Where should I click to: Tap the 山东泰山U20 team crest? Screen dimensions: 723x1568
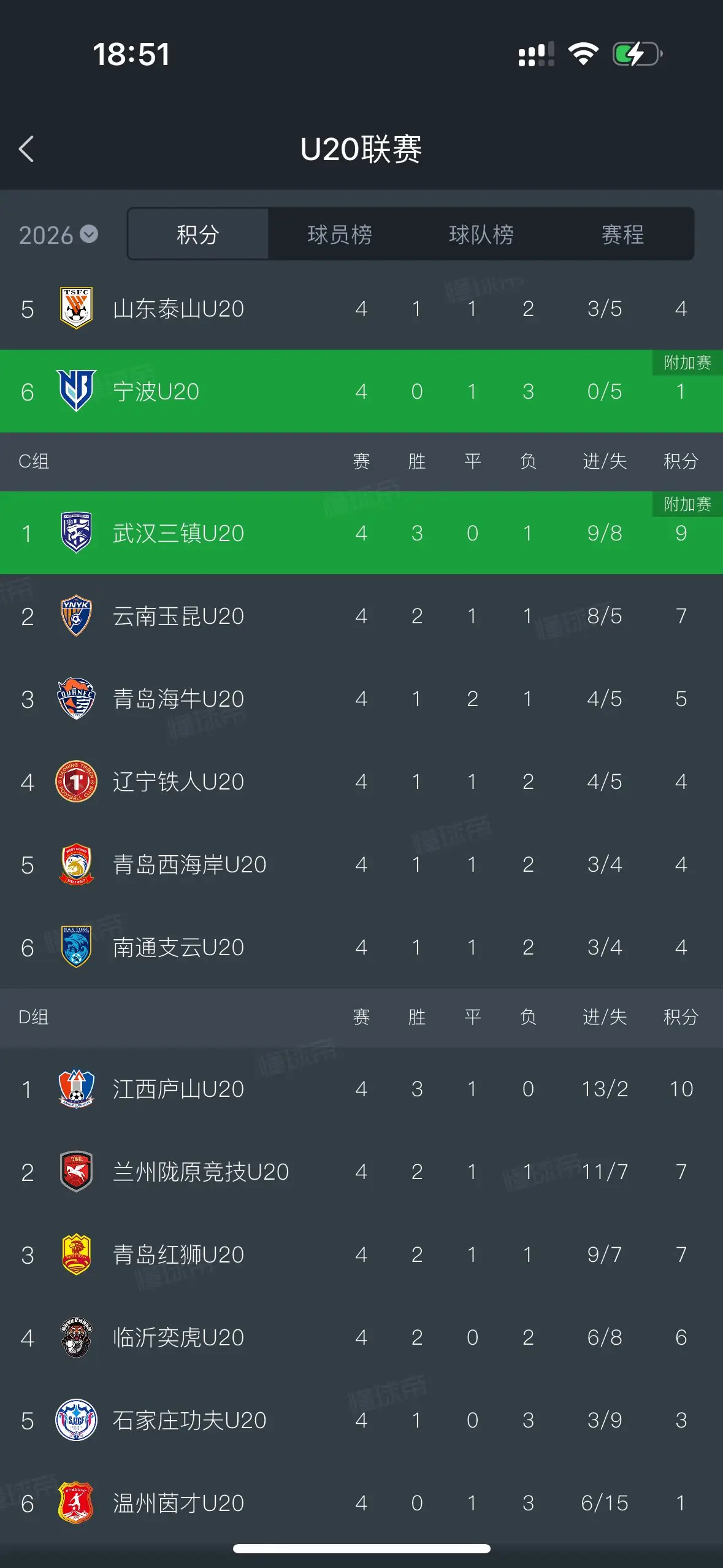76,308
